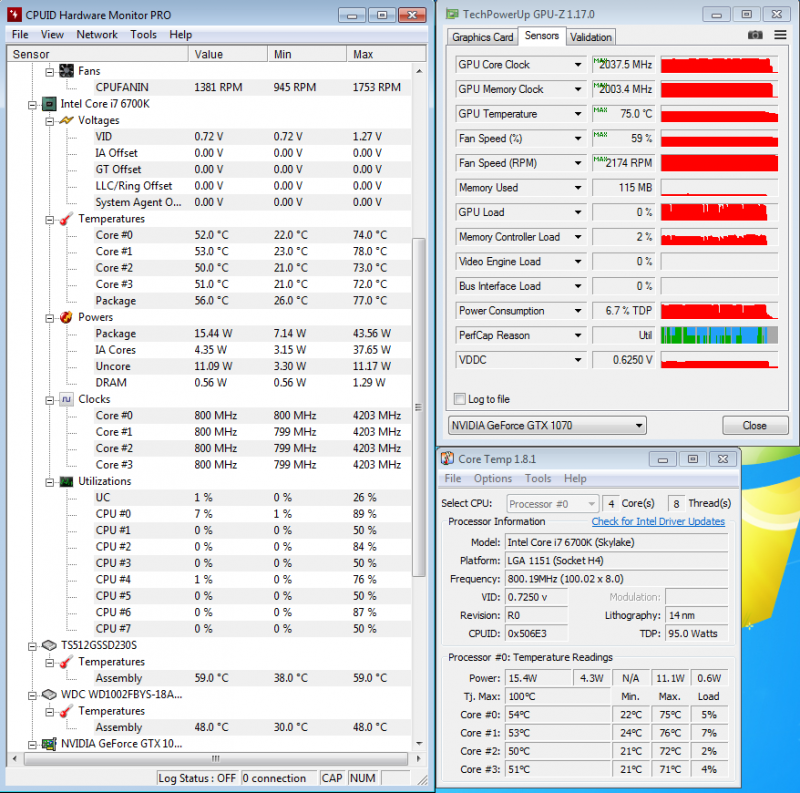This screenshot has height=793, width=800.
Task: Open the GPU Temperature sensor dropdown
Action: [578, 114]
